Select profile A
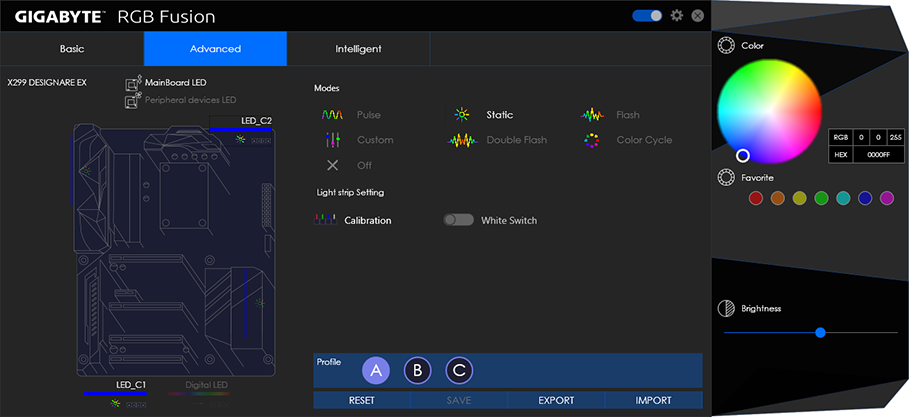Viewport: 909px width, 417px height. [x=376, y=371]
